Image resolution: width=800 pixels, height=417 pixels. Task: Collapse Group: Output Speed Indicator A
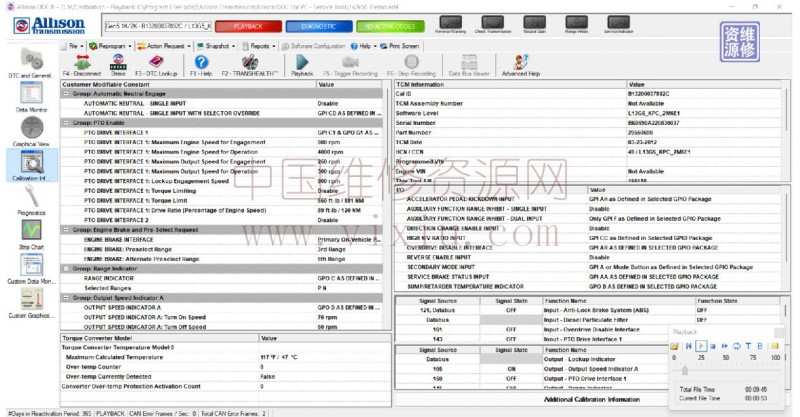[x=66, y=298]
